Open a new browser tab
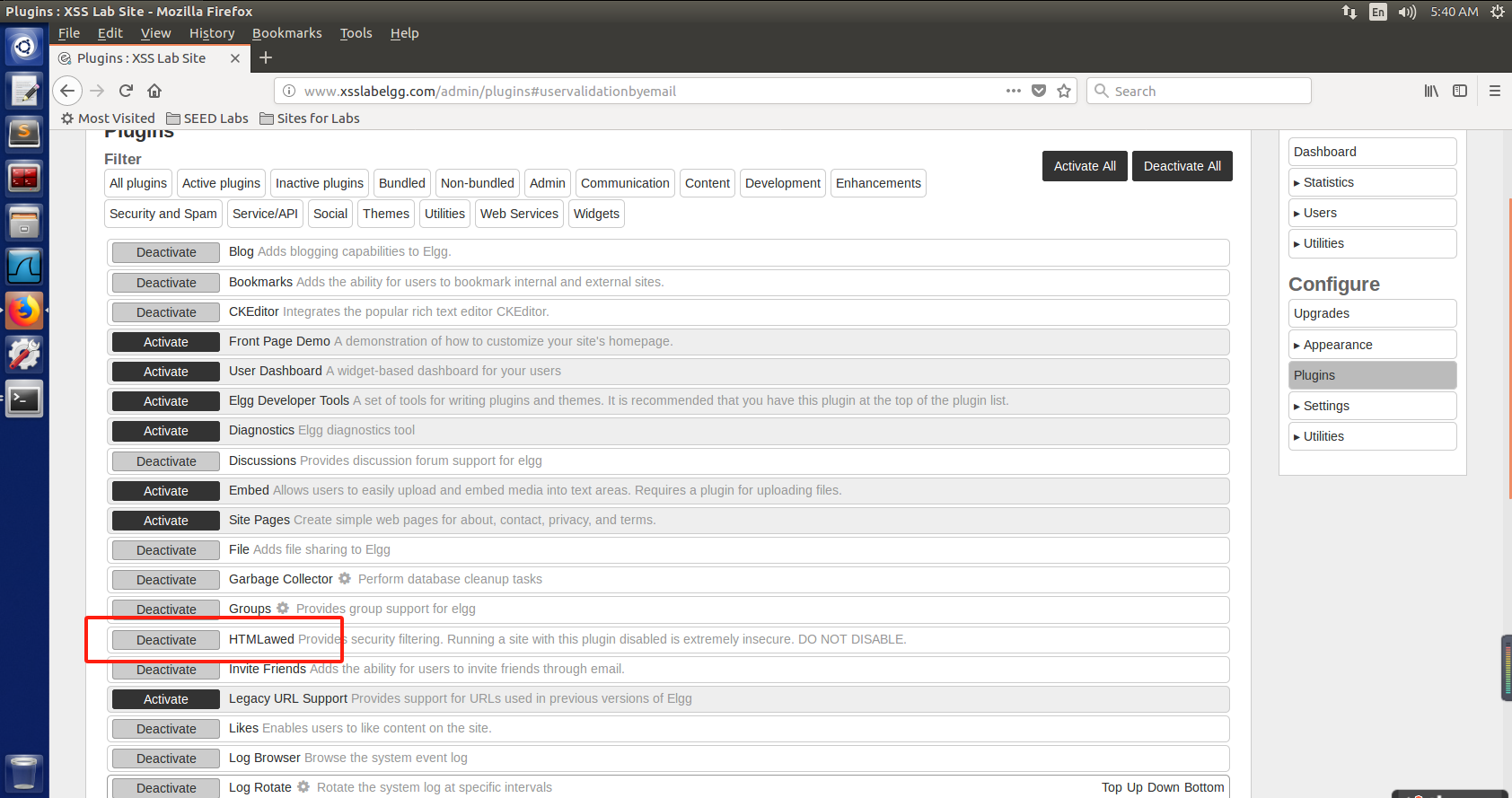 pos(266,57)
